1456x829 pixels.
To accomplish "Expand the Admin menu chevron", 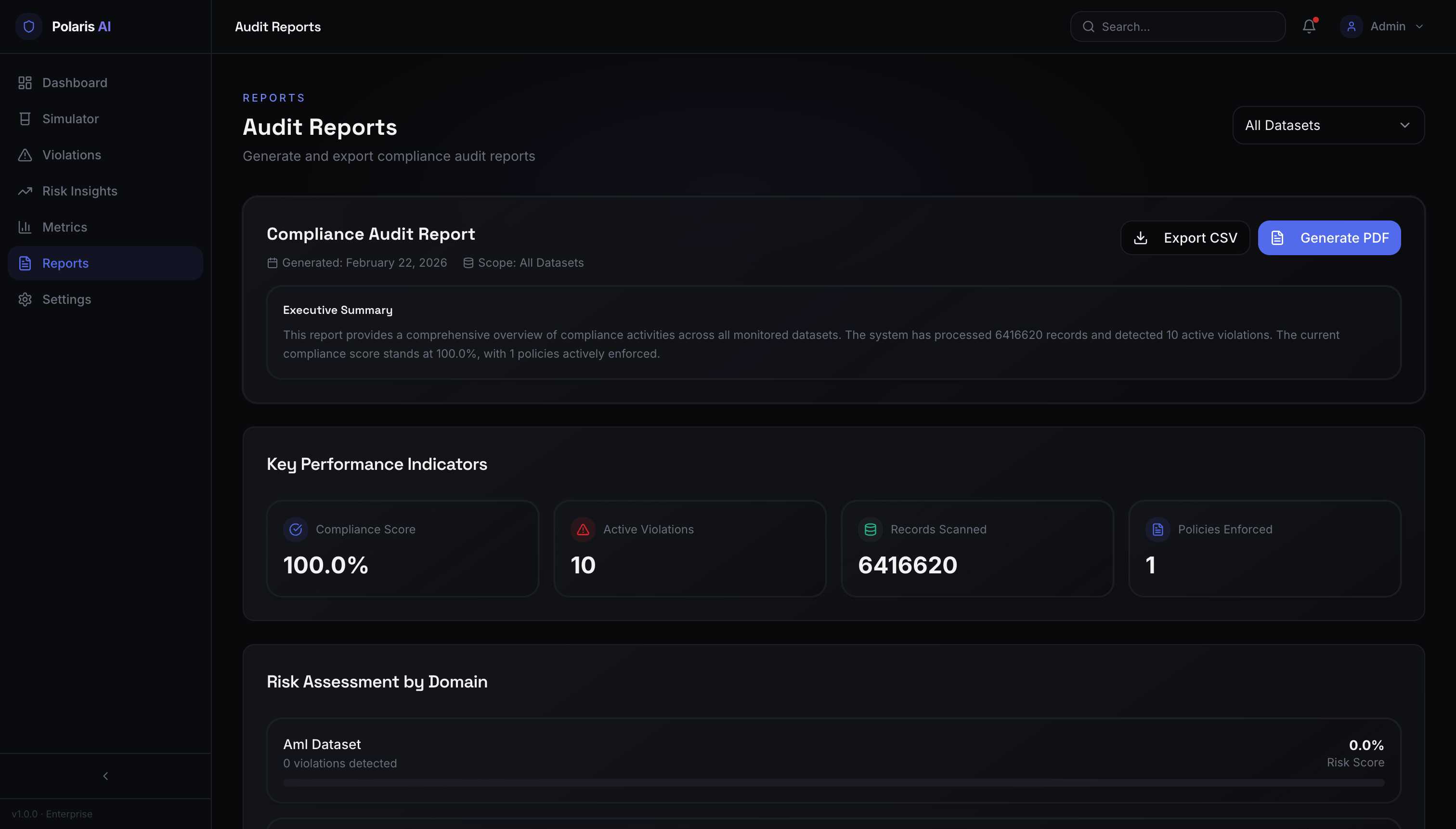I will [x=1419, y=27].
